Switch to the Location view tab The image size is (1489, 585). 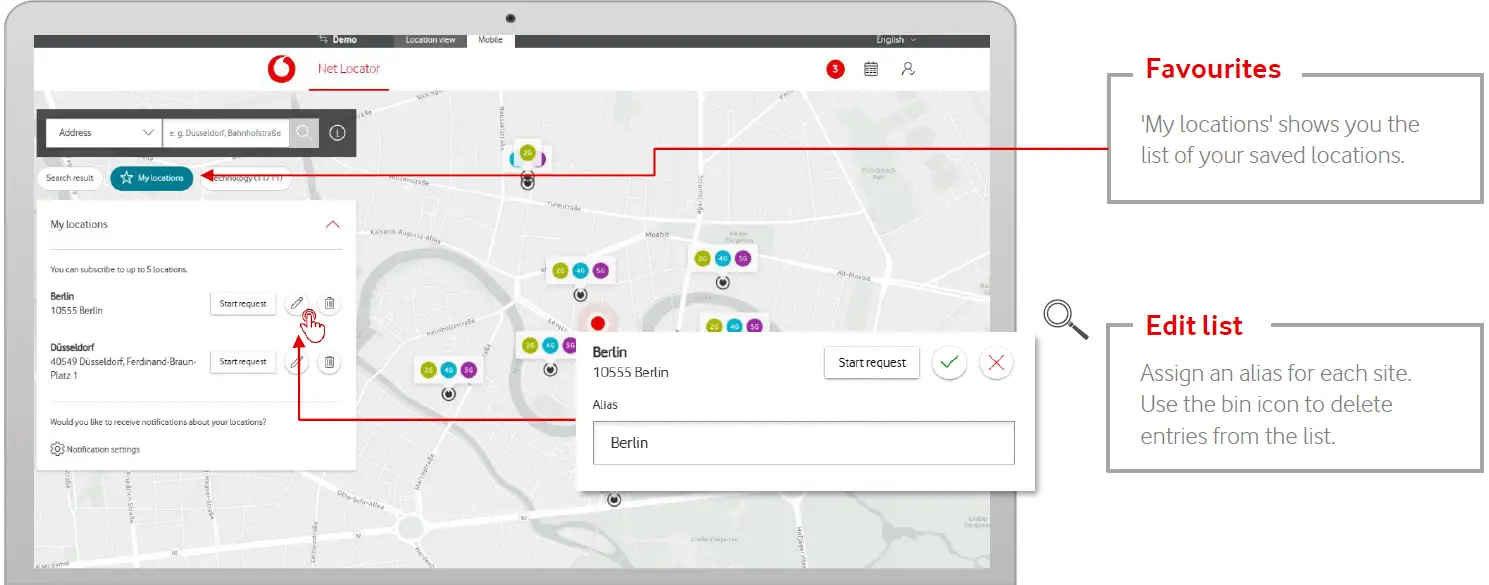click(x=430, y=40)
